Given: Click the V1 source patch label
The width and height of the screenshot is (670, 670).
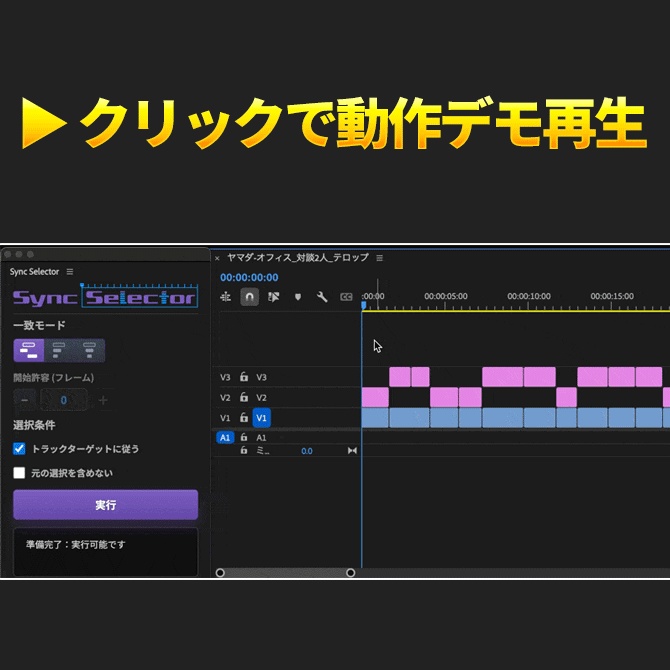Looking at the screenshot, I should click(225, 418).
